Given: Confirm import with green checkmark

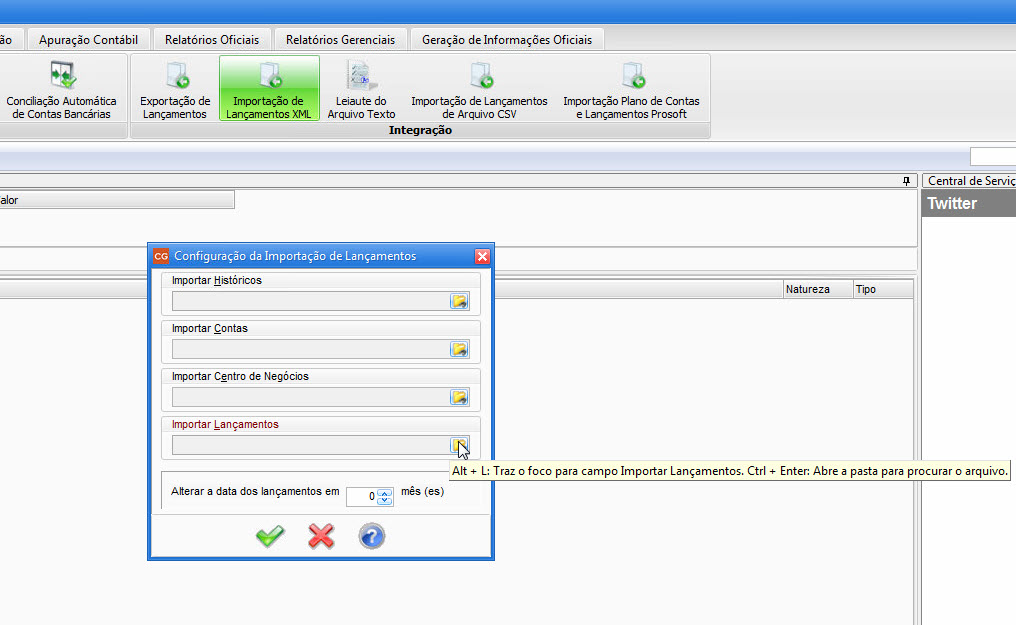Looking at the screenshot, I should 270,537.
